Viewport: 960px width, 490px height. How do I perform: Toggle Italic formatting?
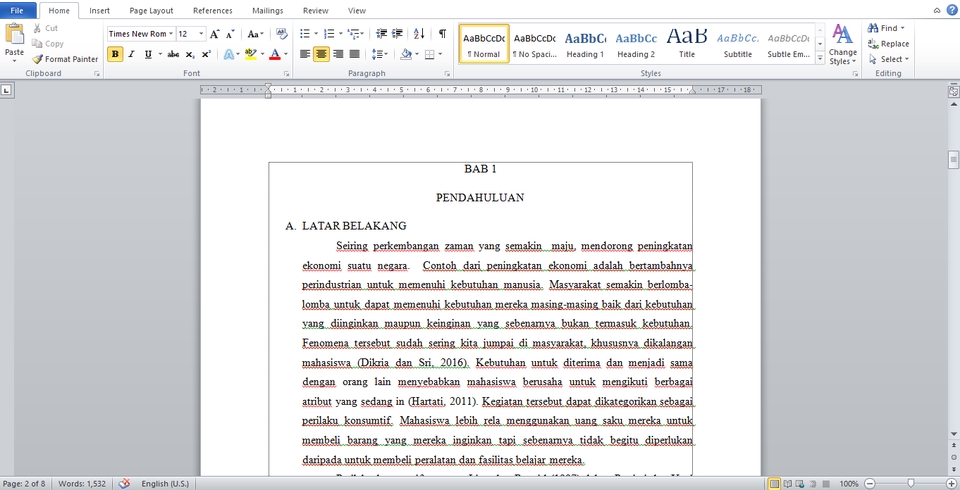[x=131, y=54]
